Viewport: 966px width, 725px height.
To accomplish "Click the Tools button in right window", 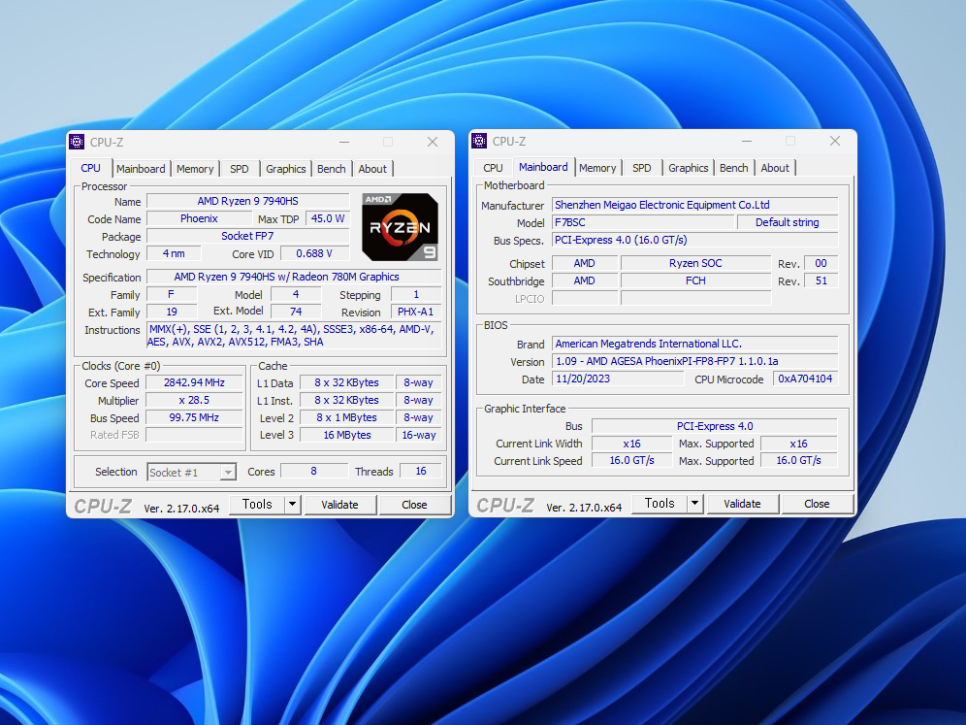I will point(659,504).
